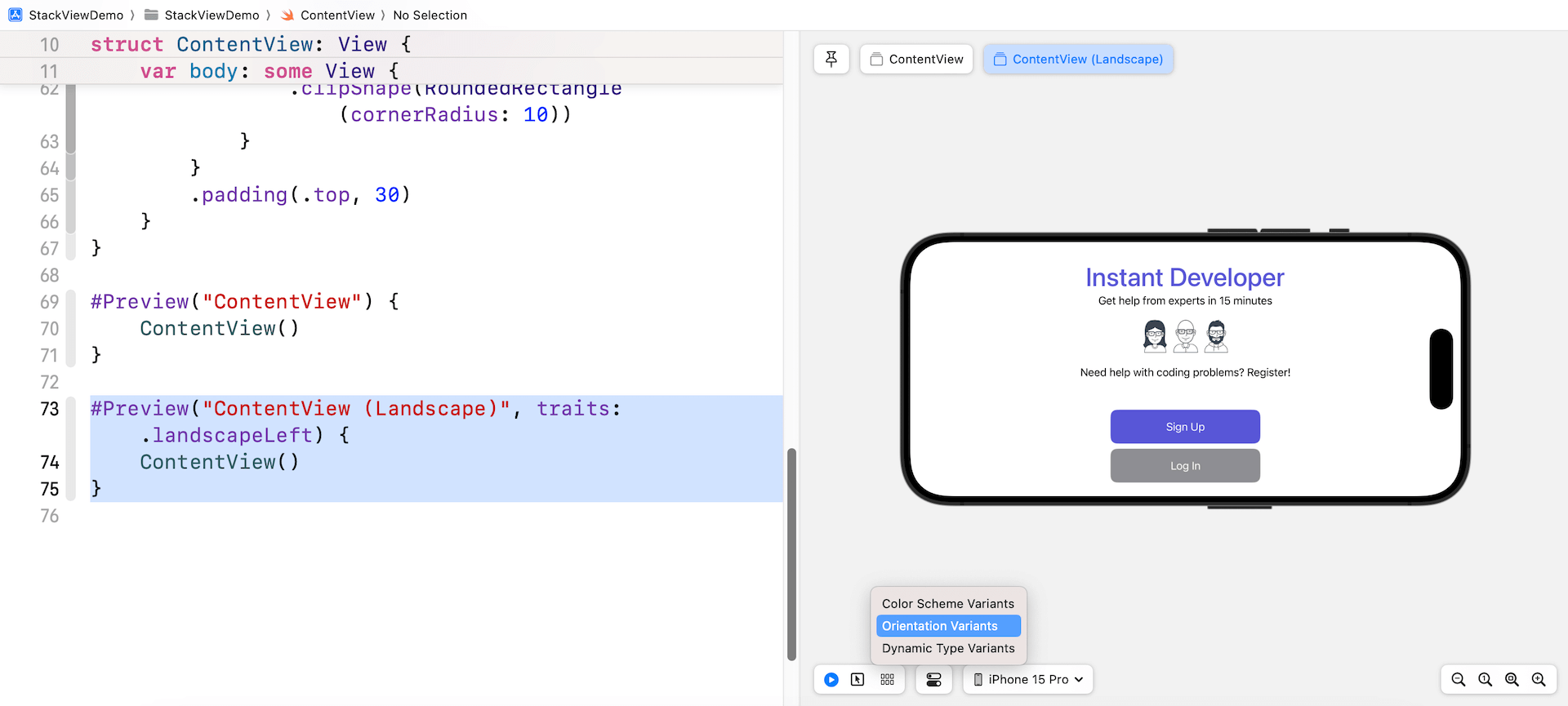The image size is (1568, 706).
Task: Choose Color Scheme Variants
Action: 947,604
